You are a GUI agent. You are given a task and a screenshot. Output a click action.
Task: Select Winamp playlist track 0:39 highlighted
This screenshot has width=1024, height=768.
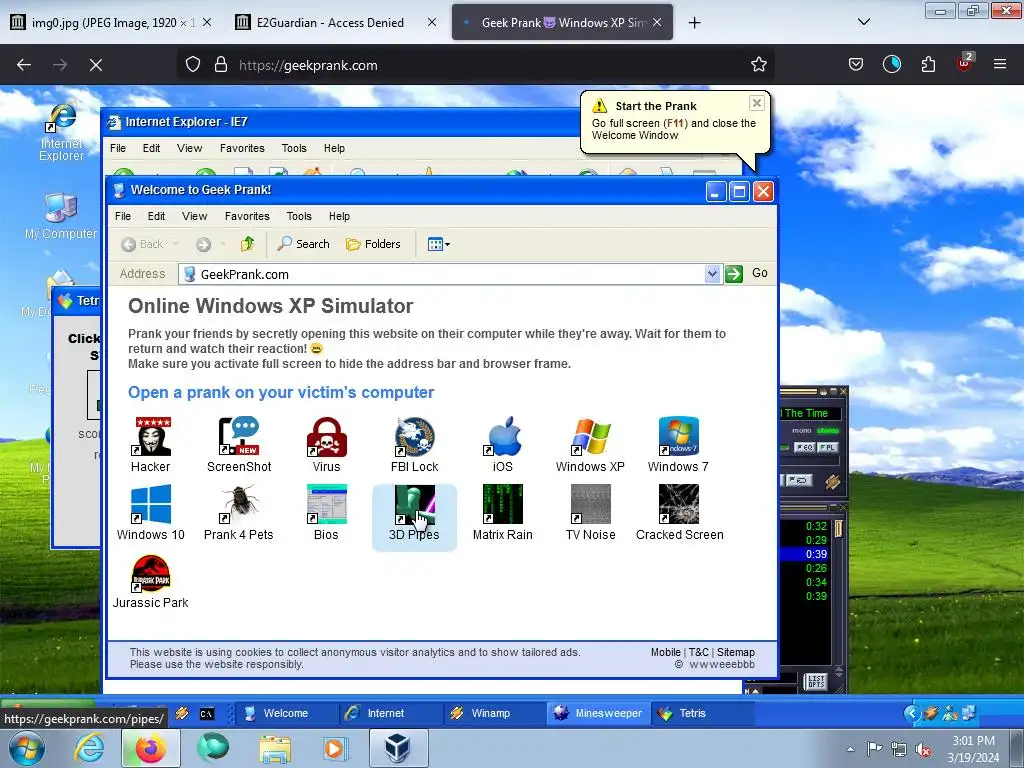pos(805,554)
